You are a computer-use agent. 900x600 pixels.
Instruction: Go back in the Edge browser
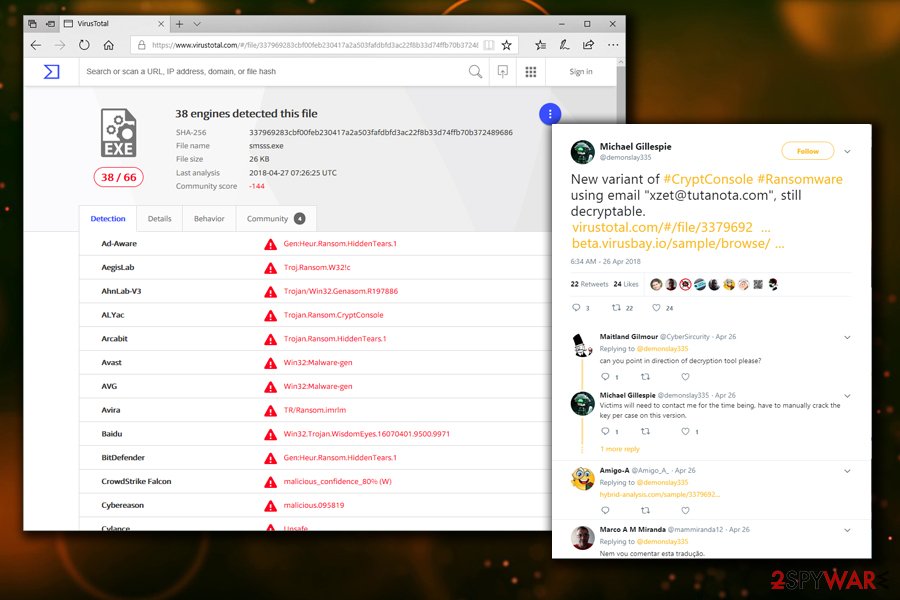(x=36, y=45)
